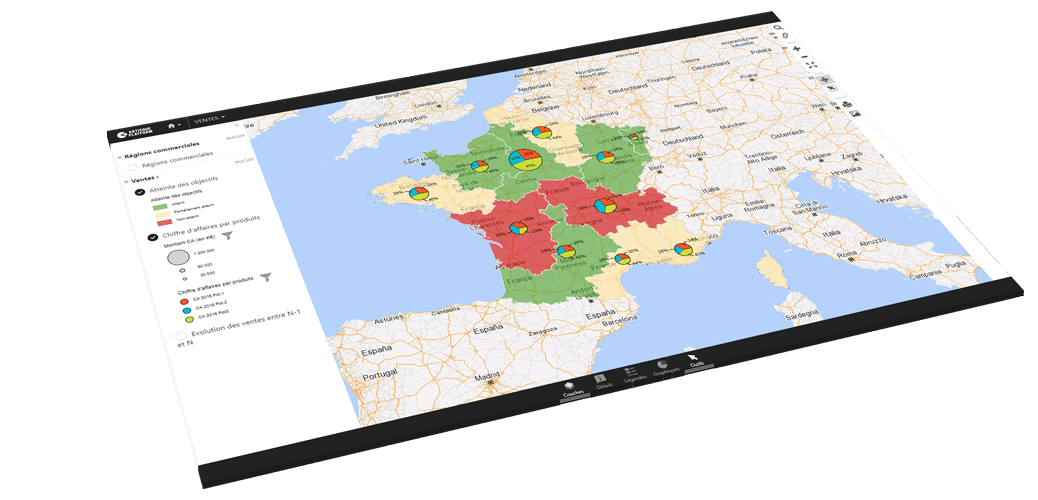Click the blue CA 2016 Pdt 2 dot

(189, 311)
